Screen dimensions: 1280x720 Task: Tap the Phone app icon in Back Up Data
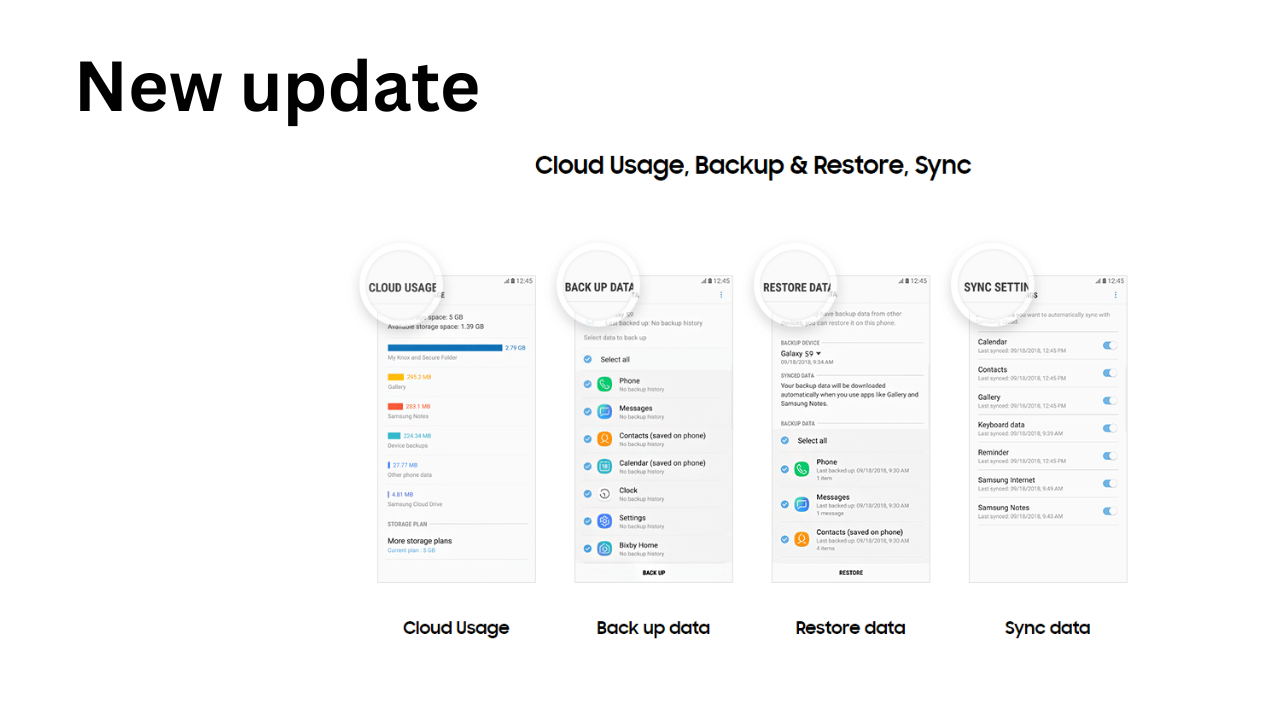click(x=604, y=384)
